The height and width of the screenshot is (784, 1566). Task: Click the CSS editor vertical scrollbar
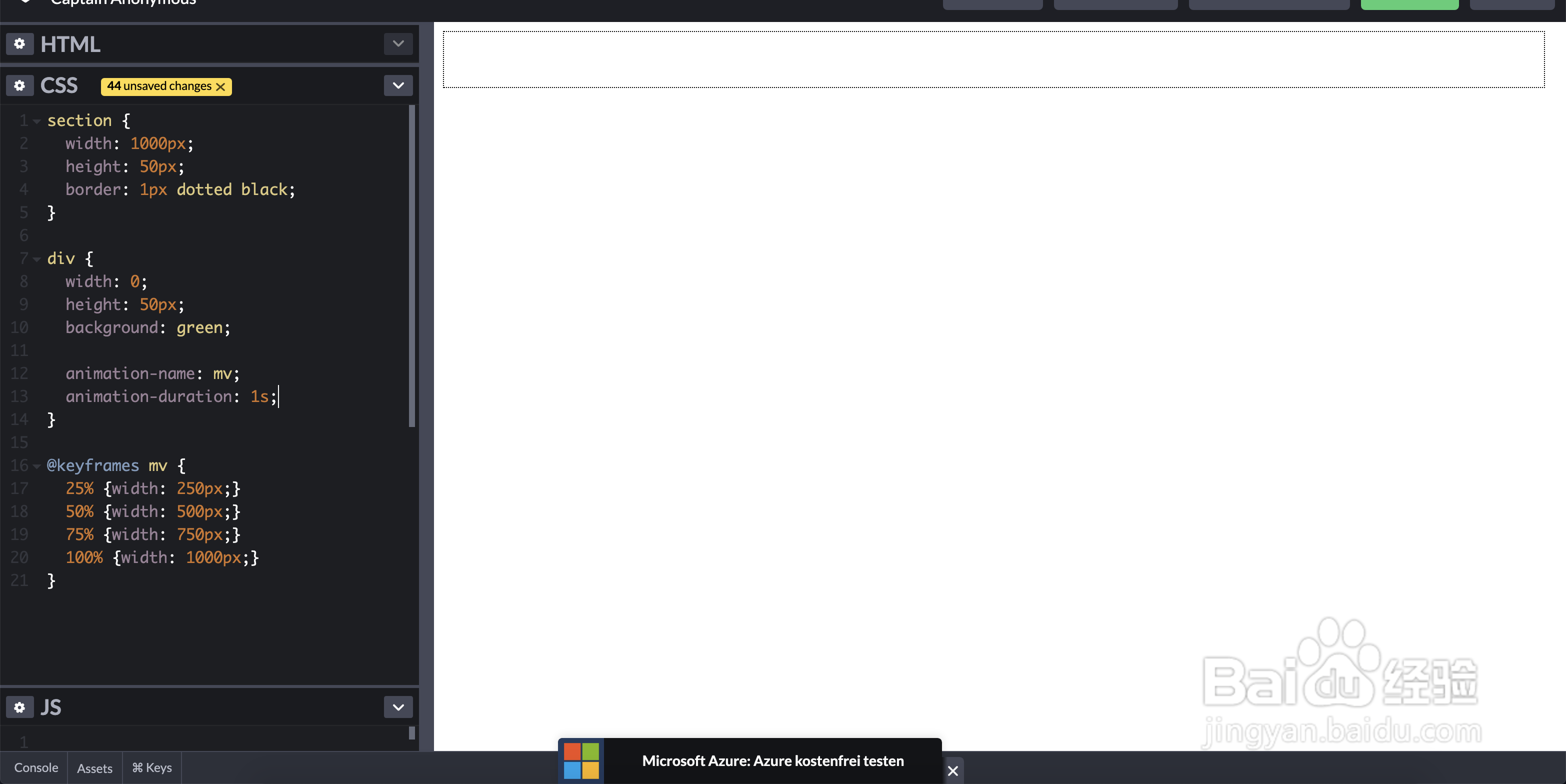point(412,265)
